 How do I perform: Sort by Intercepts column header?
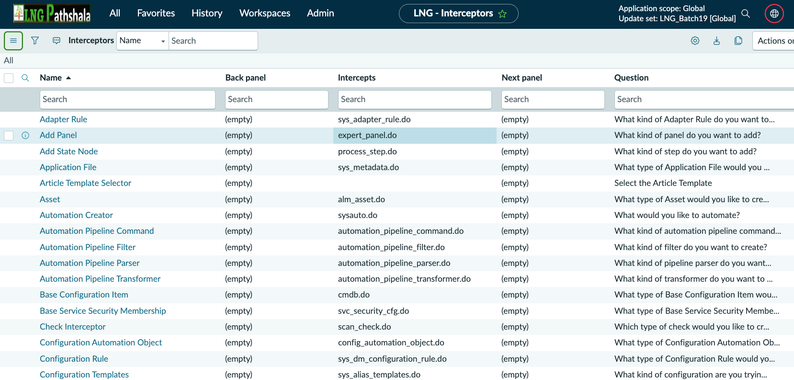[356, 78]
